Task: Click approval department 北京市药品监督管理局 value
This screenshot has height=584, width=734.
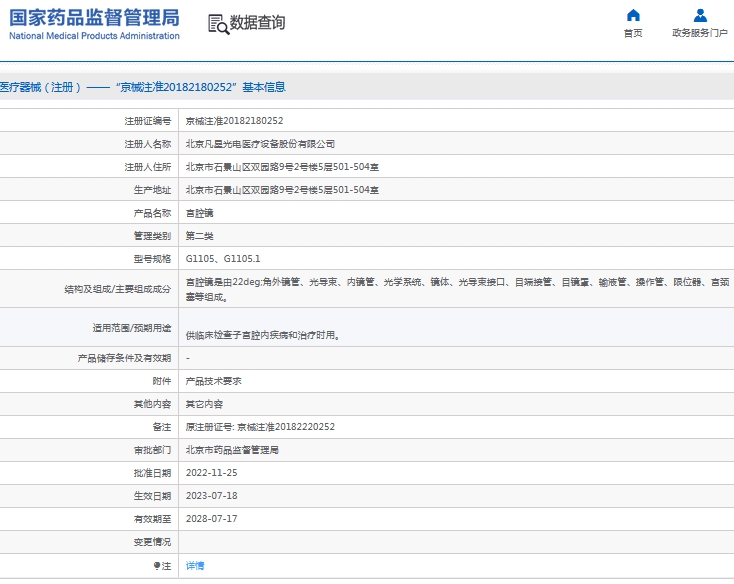Action: point(232,450)
